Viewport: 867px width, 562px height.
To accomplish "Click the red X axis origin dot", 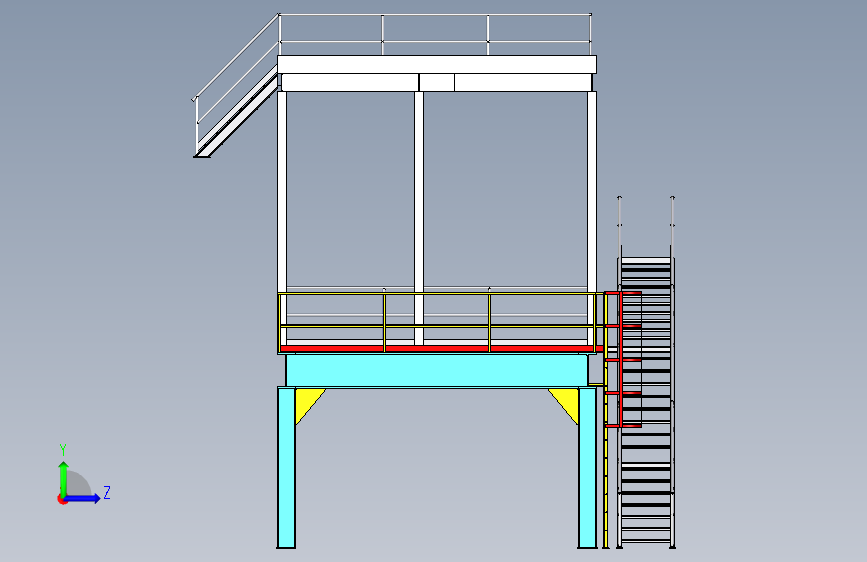I will click(62, 499).
